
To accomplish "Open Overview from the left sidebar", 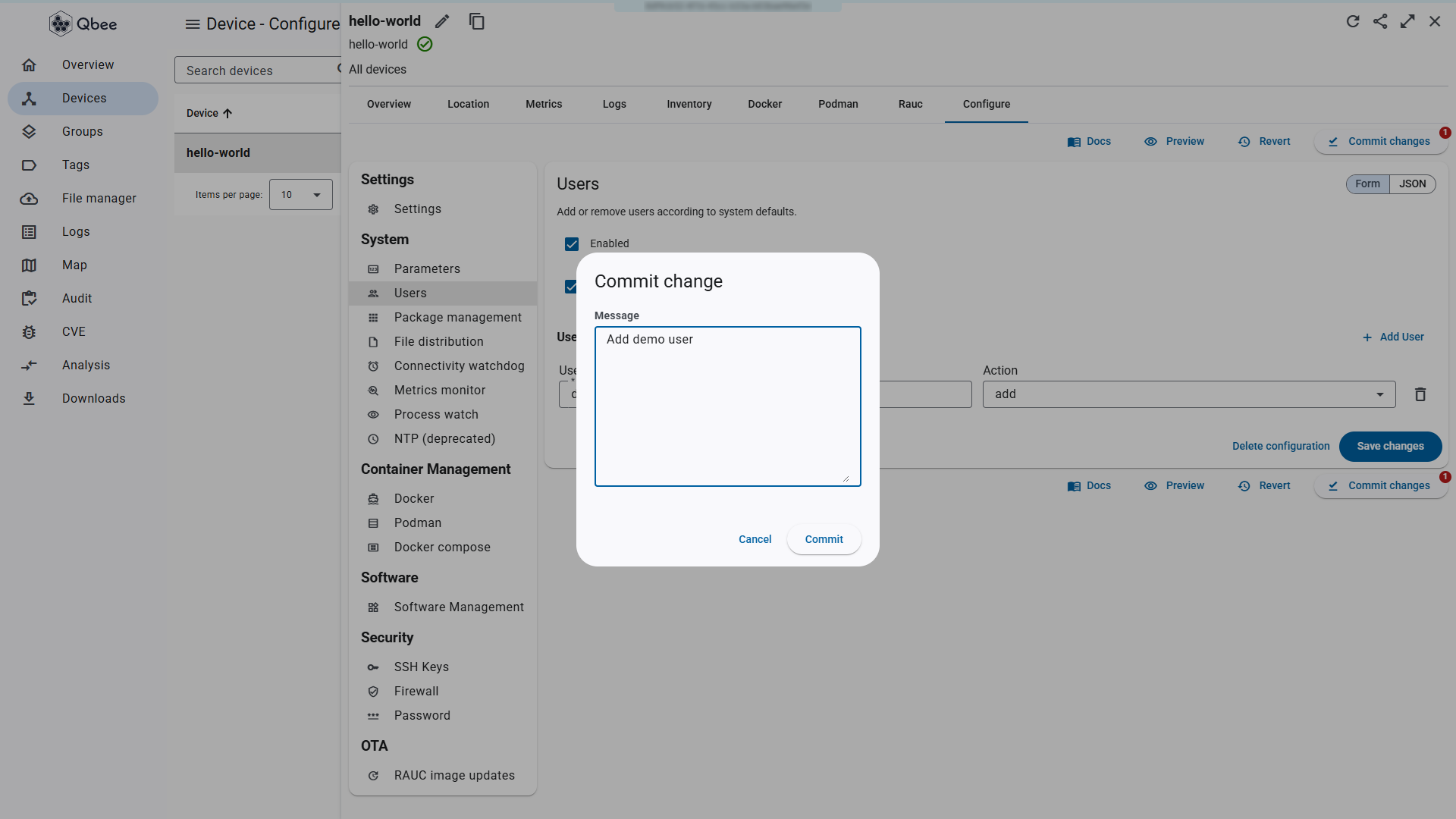I will [x=83, y=65].
